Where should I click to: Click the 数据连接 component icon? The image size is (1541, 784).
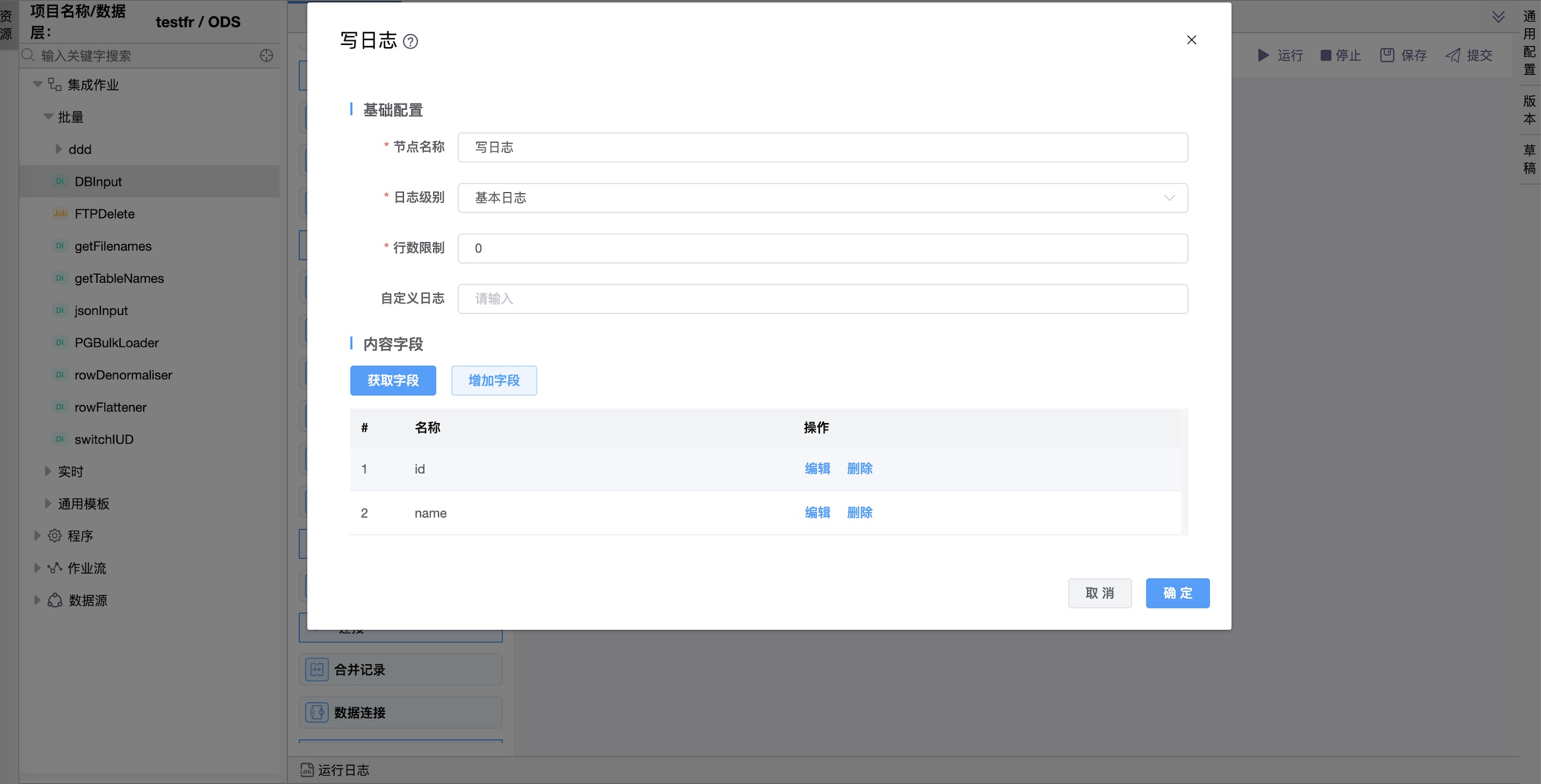pos(316,713)
